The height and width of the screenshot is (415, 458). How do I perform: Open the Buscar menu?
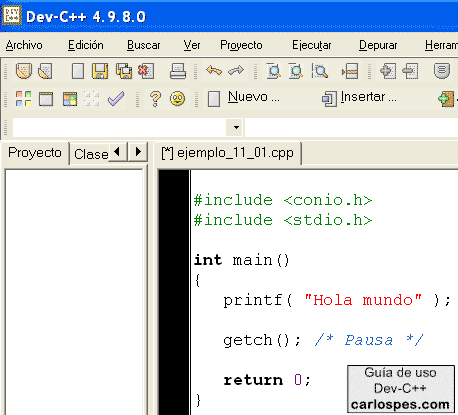point(144,45)
